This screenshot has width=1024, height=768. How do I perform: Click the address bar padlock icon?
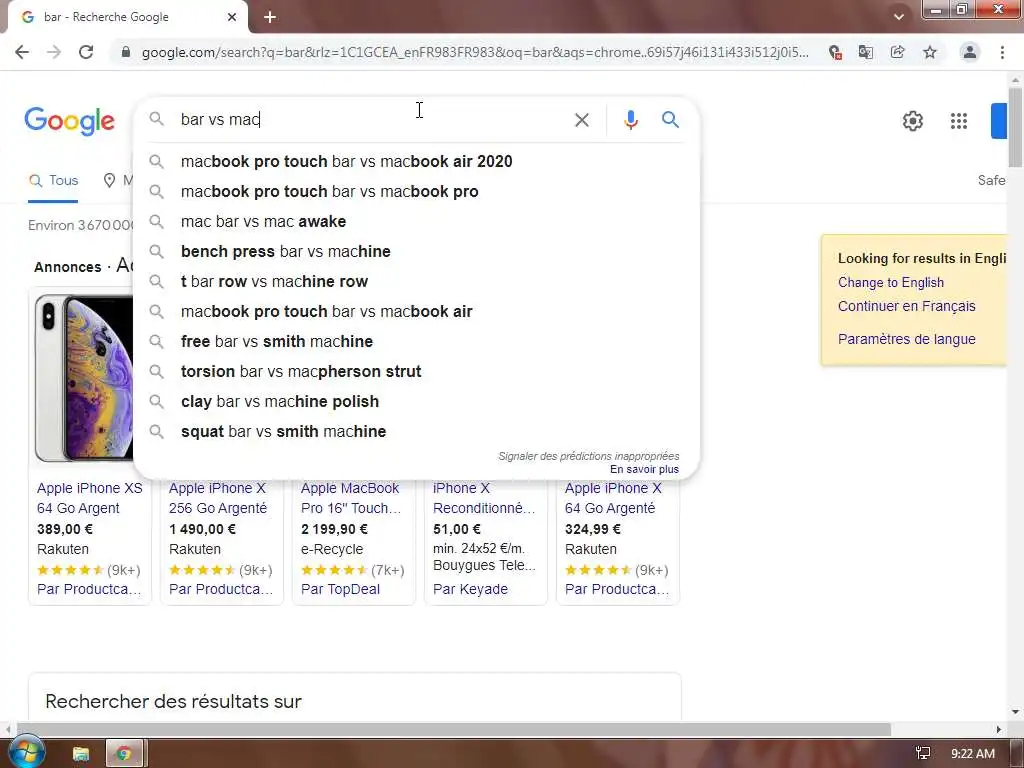click(126, 52)
